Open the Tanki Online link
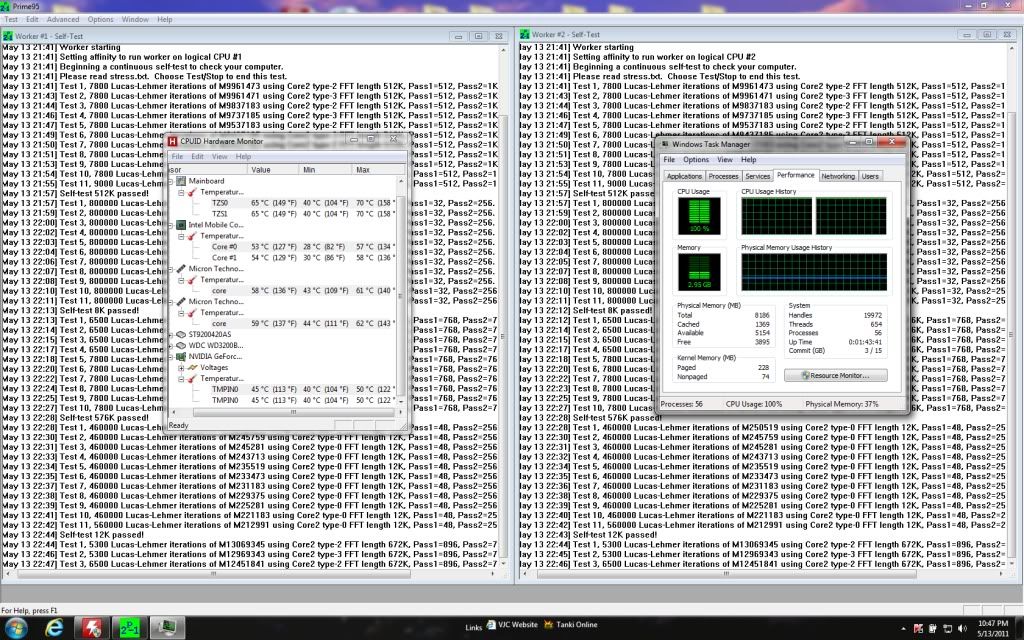This screenshot has width=1024, height=640. coord(571,625)
